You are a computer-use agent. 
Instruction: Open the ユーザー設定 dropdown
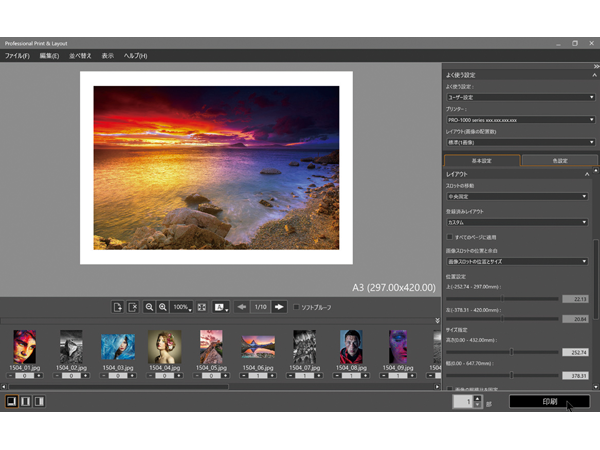click(520, 97)
